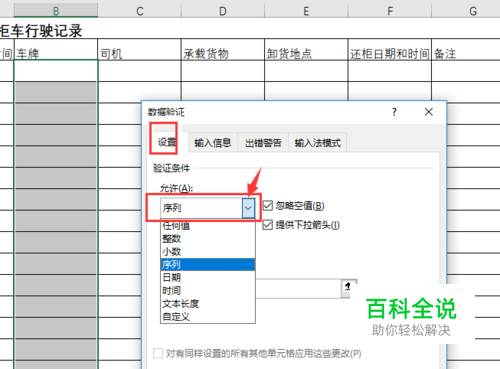Select column G header
500x369 pixels.
coord(467,11)
